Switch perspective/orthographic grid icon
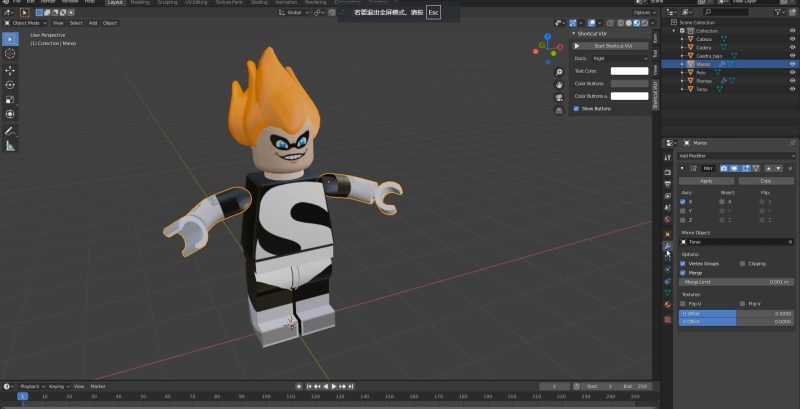 point(559,110)
